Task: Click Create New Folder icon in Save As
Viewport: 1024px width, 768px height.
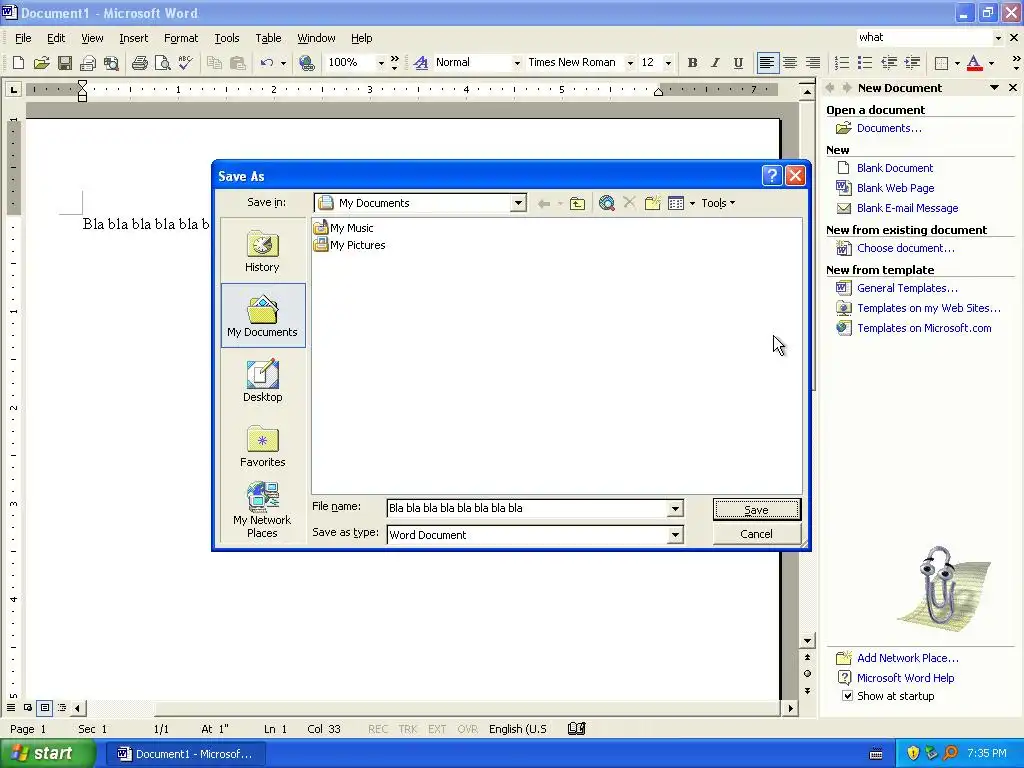Action: [652, 203]
